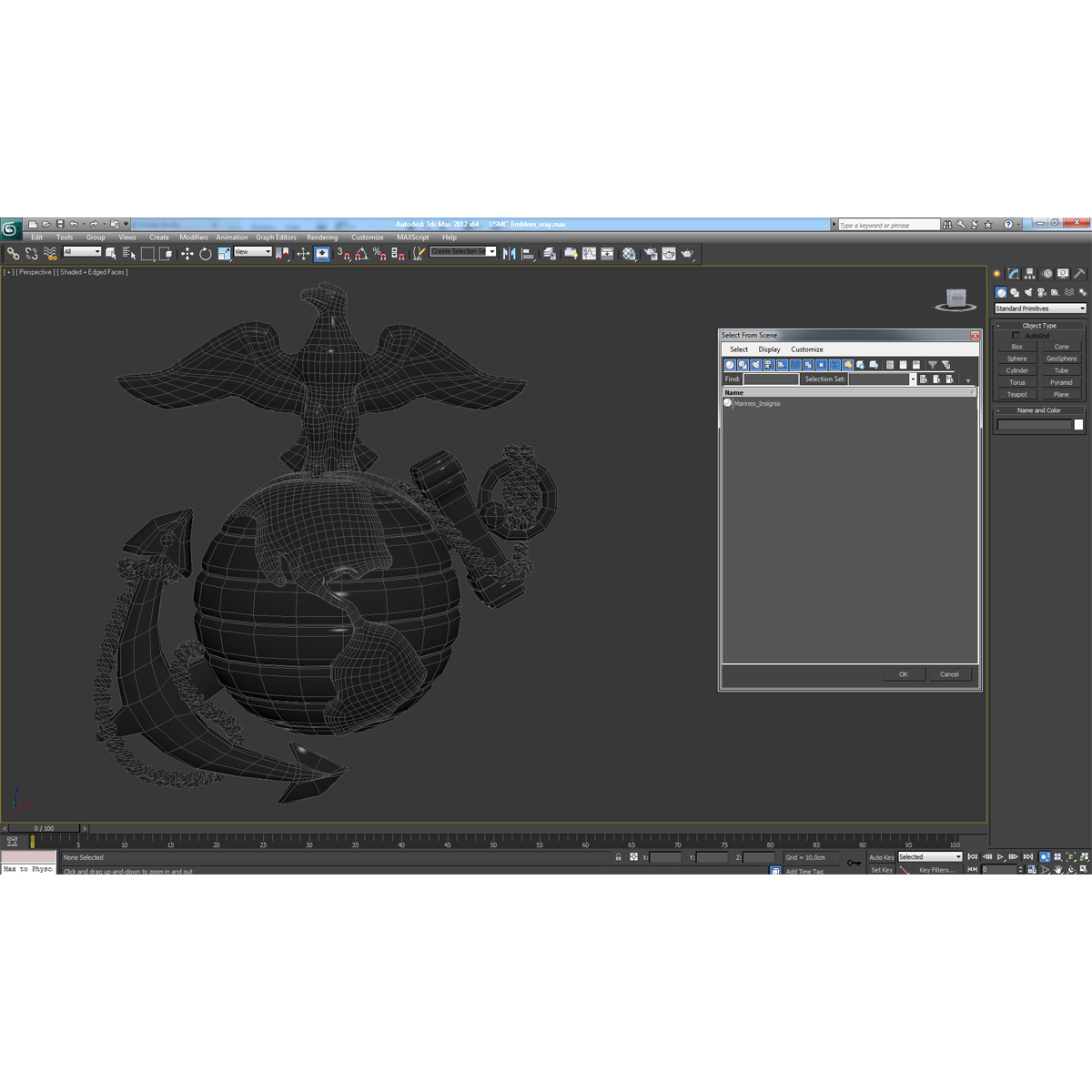Open the Modify panel tab
The width and height of the screenshot is (1092, 1092).
[1013, 273]
